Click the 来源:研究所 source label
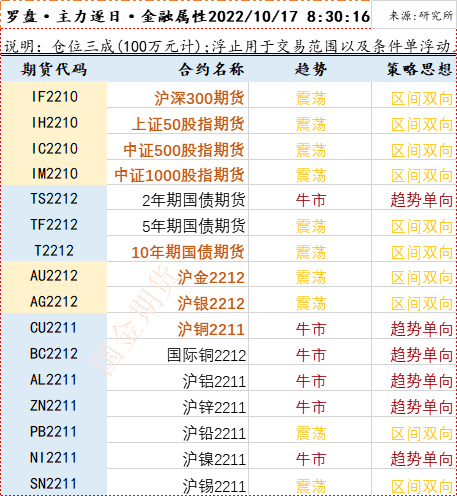Screen dimensions: 457x496 pyautogui.click(x=421, y=15)
